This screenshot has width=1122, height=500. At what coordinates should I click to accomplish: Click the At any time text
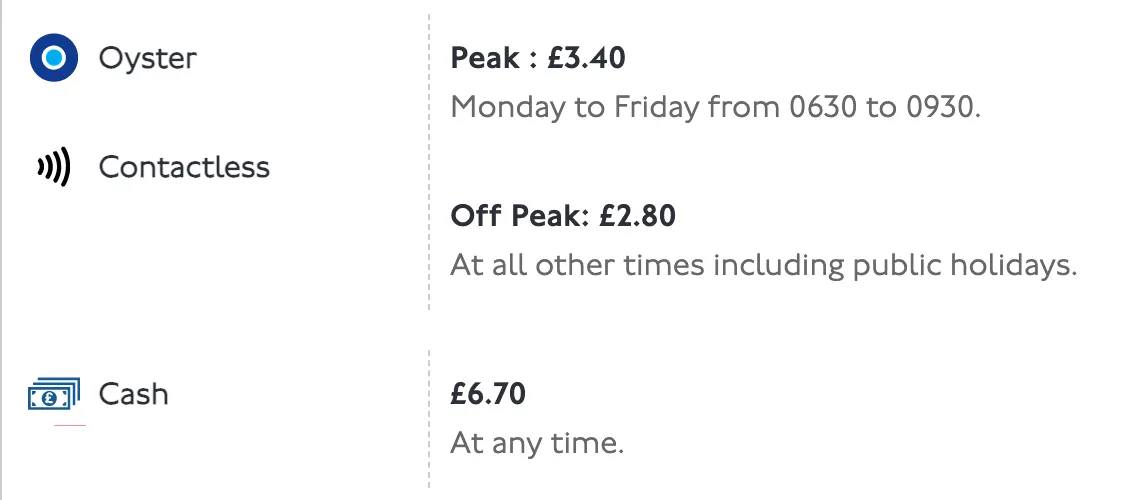click(537, 443)
